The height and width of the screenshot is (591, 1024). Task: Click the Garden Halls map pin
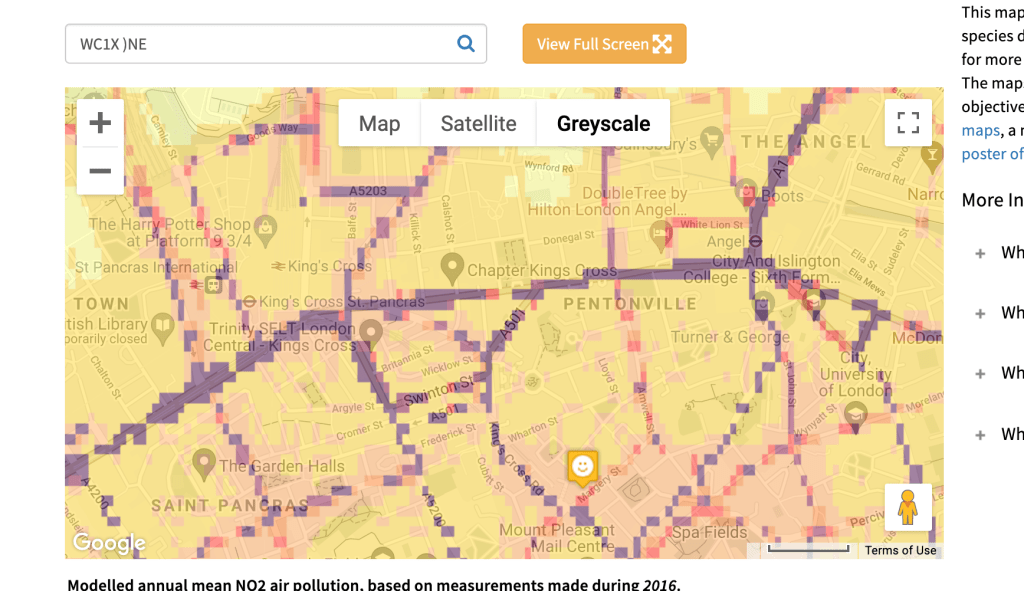204,462
